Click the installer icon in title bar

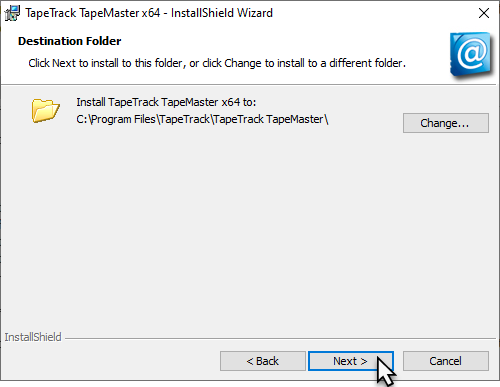12,13
